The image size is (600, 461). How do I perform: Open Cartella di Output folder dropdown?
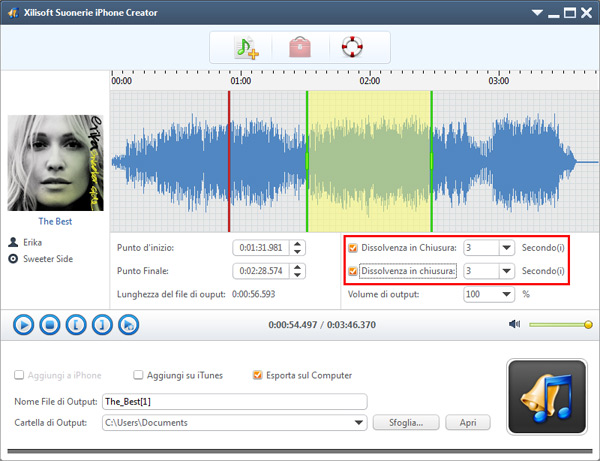click(359, 423)
